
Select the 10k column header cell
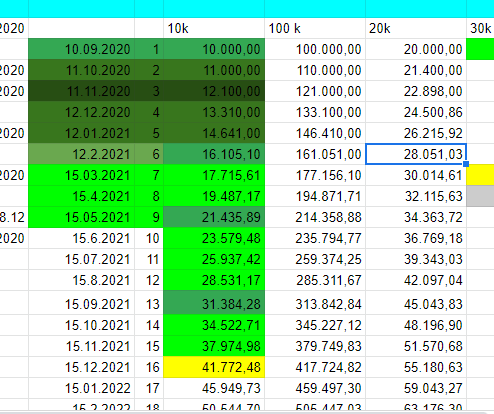tap(214, 28)
